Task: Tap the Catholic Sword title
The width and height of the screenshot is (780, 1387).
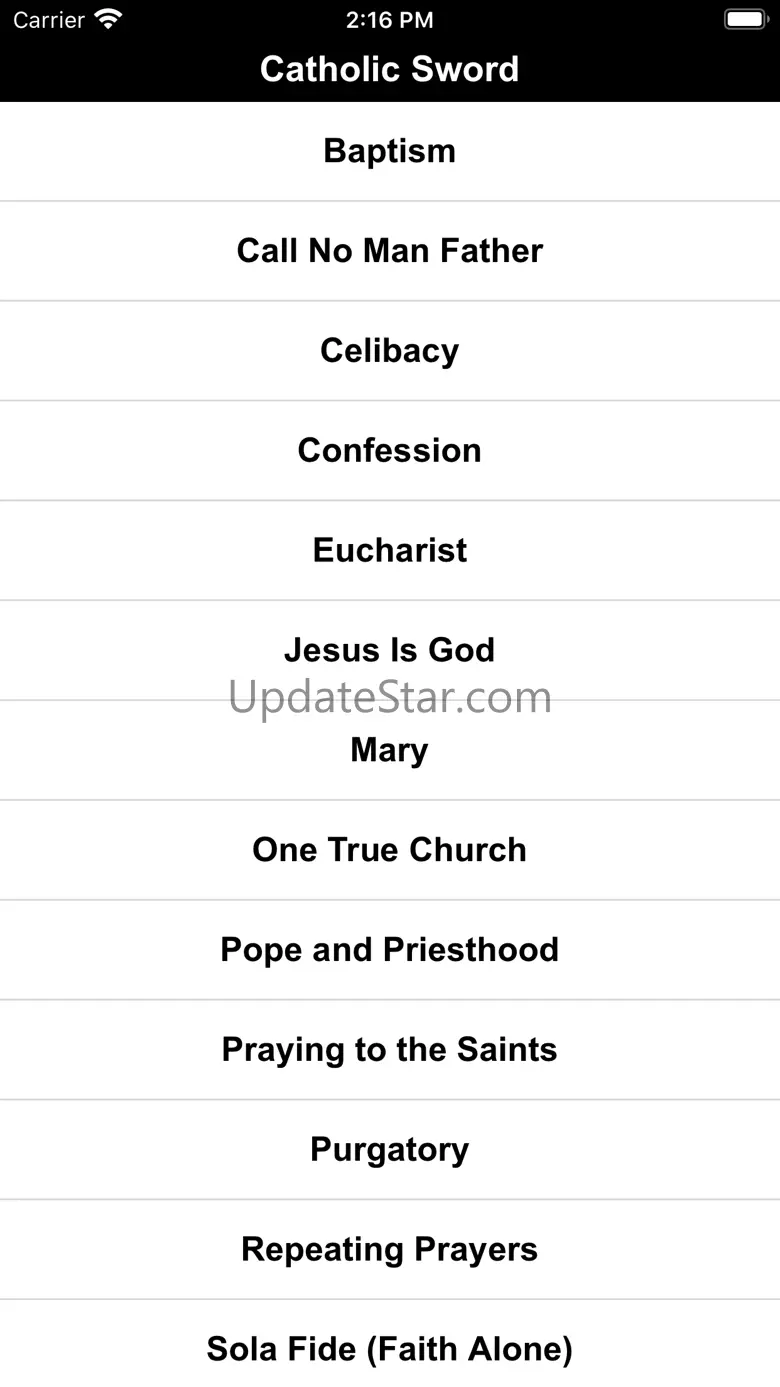Action: 389,69
